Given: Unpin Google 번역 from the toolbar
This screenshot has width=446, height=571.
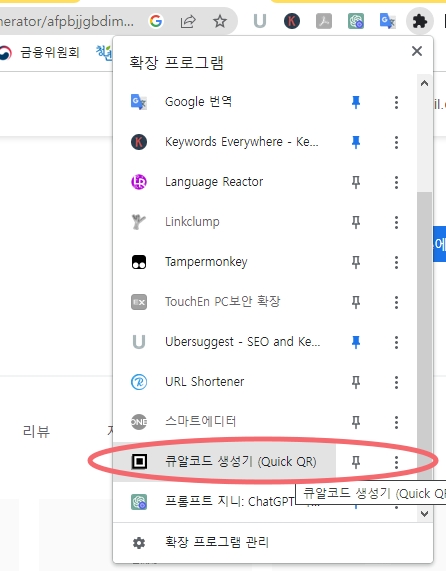Looking at the screenshot, I should pos(356,102).
